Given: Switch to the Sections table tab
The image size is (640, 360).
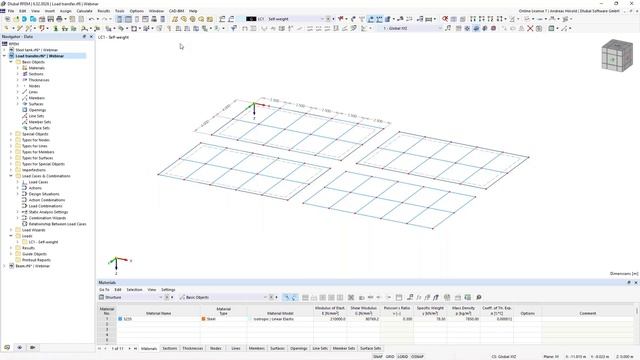Looking at the screenshot, I should pos(170,349).
